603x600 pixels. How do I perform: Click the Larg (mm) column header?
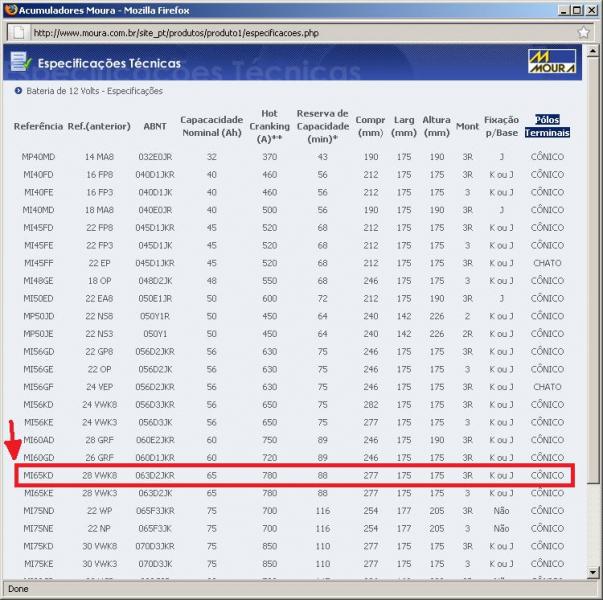coord(404,126)
